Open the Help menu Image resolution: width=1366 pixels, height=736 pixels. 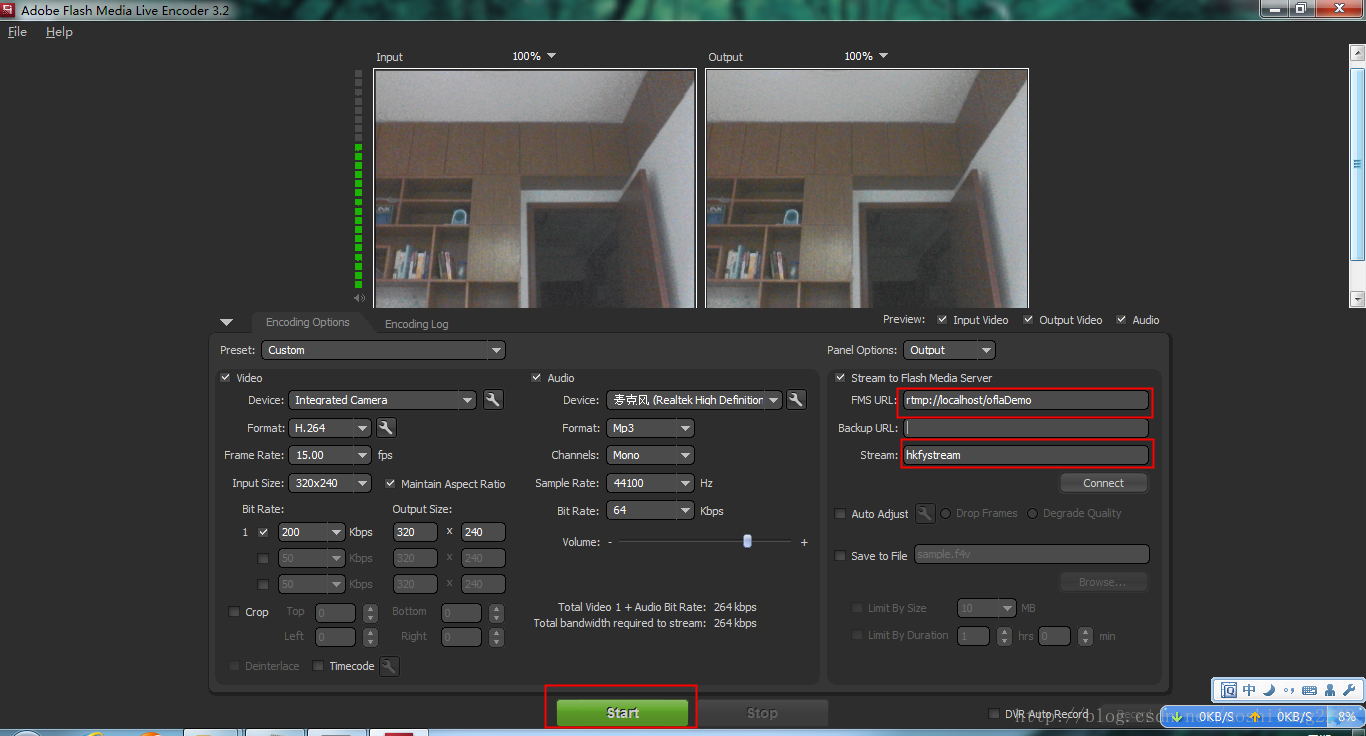[x=59, y=32]
